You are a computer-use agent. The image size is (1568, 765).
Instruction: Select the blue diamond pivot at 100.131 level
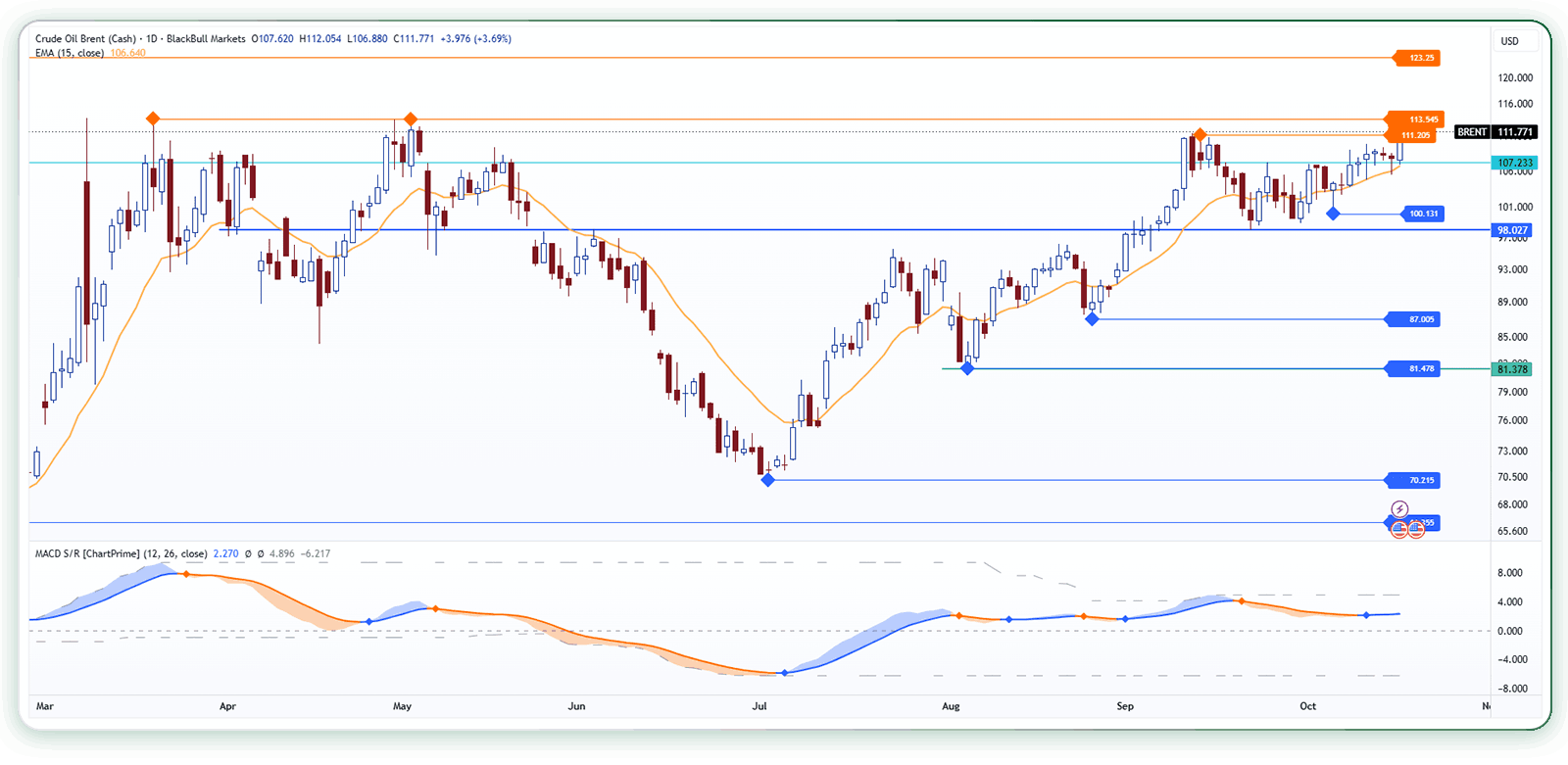pyautogui.click(x=1333, y=214)
